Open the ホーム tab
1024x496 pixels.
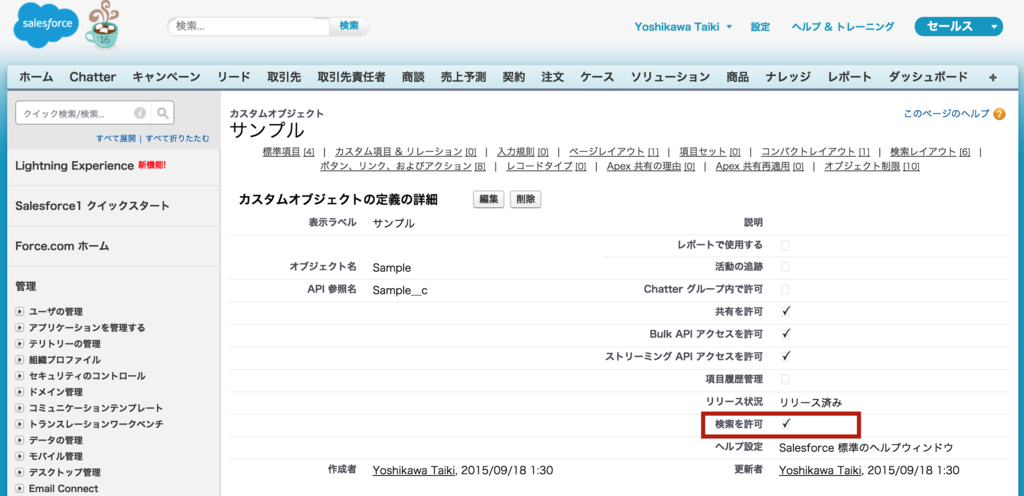36,77
